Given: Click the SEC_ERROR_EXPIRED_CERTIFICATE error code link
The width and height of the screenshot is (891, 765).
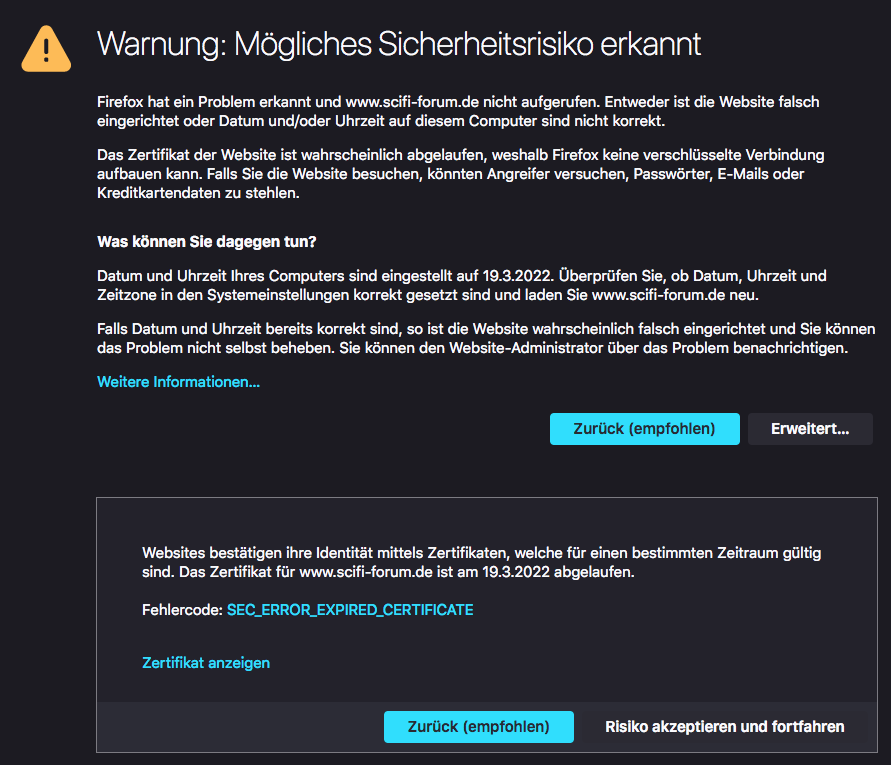Looking at the screenshot, I should [x=350, y=609].
